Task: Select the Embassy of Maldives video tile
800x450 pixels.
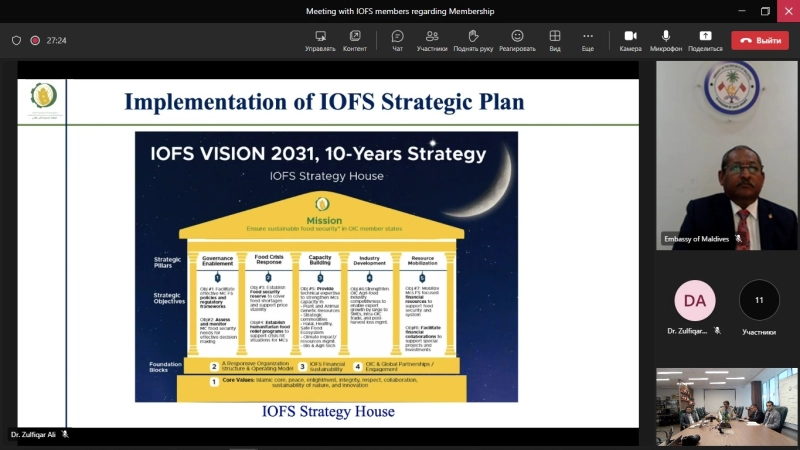Action: (726, 155)
